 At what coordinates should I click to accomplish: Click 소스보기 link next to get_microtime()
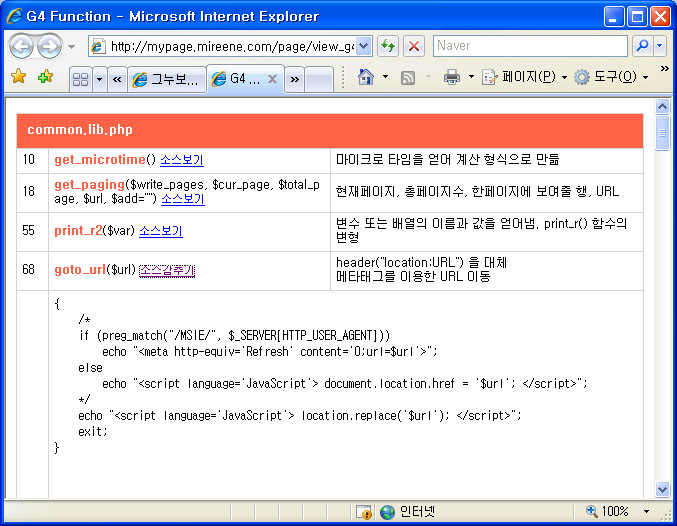point(182,160)
